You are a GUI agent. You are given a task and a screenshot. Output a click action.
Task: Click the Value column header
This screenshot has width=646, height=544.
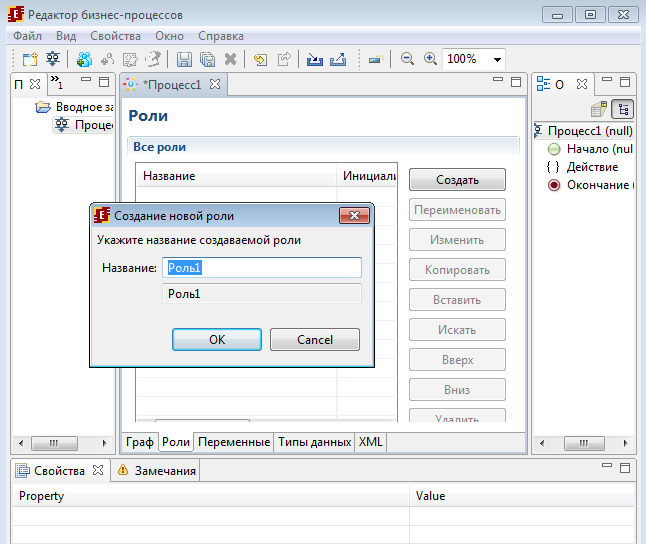point(522,496)
